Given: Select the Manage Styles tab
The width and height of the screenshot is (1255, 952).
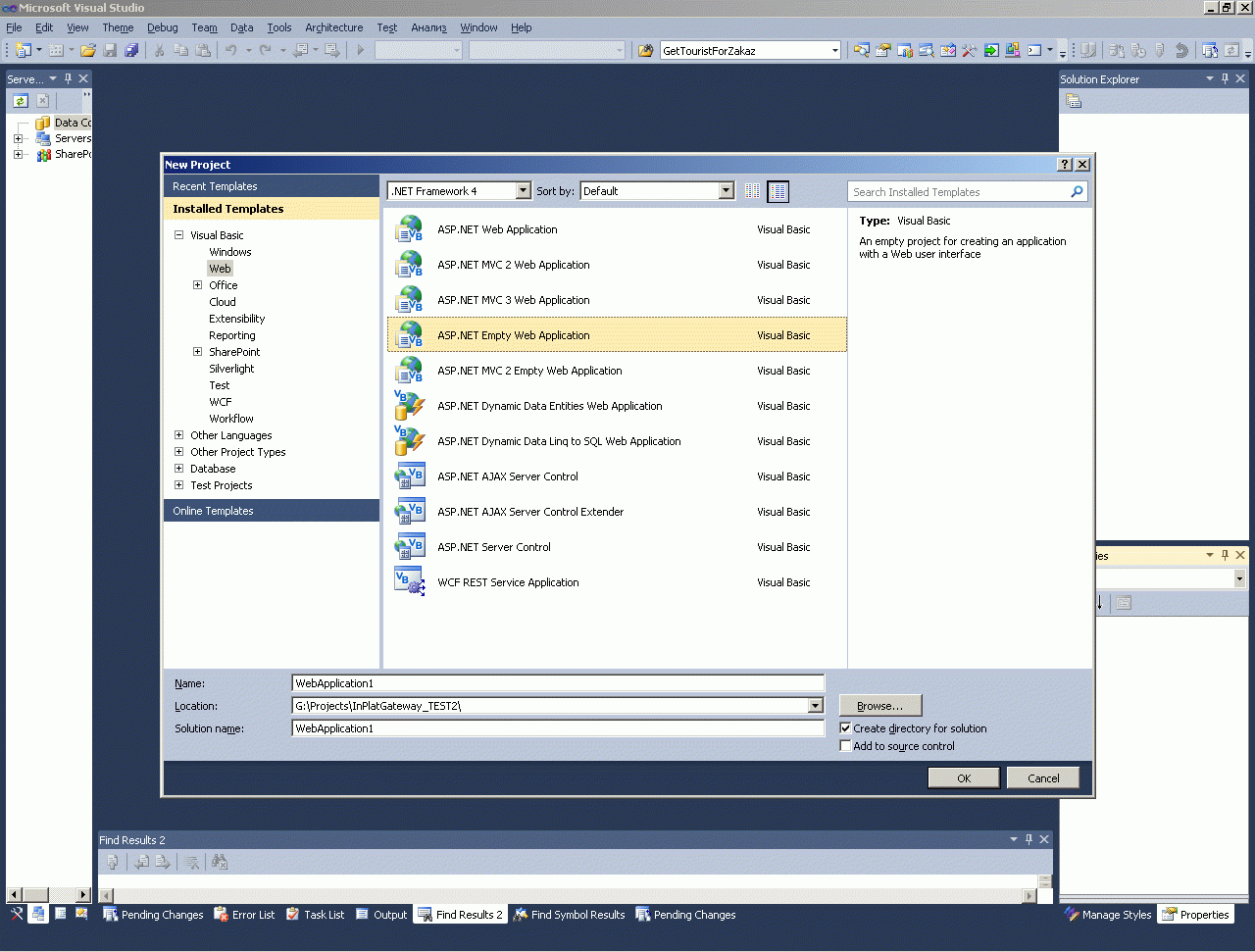Looking at the screenshot, I should tap(1108, 915).
